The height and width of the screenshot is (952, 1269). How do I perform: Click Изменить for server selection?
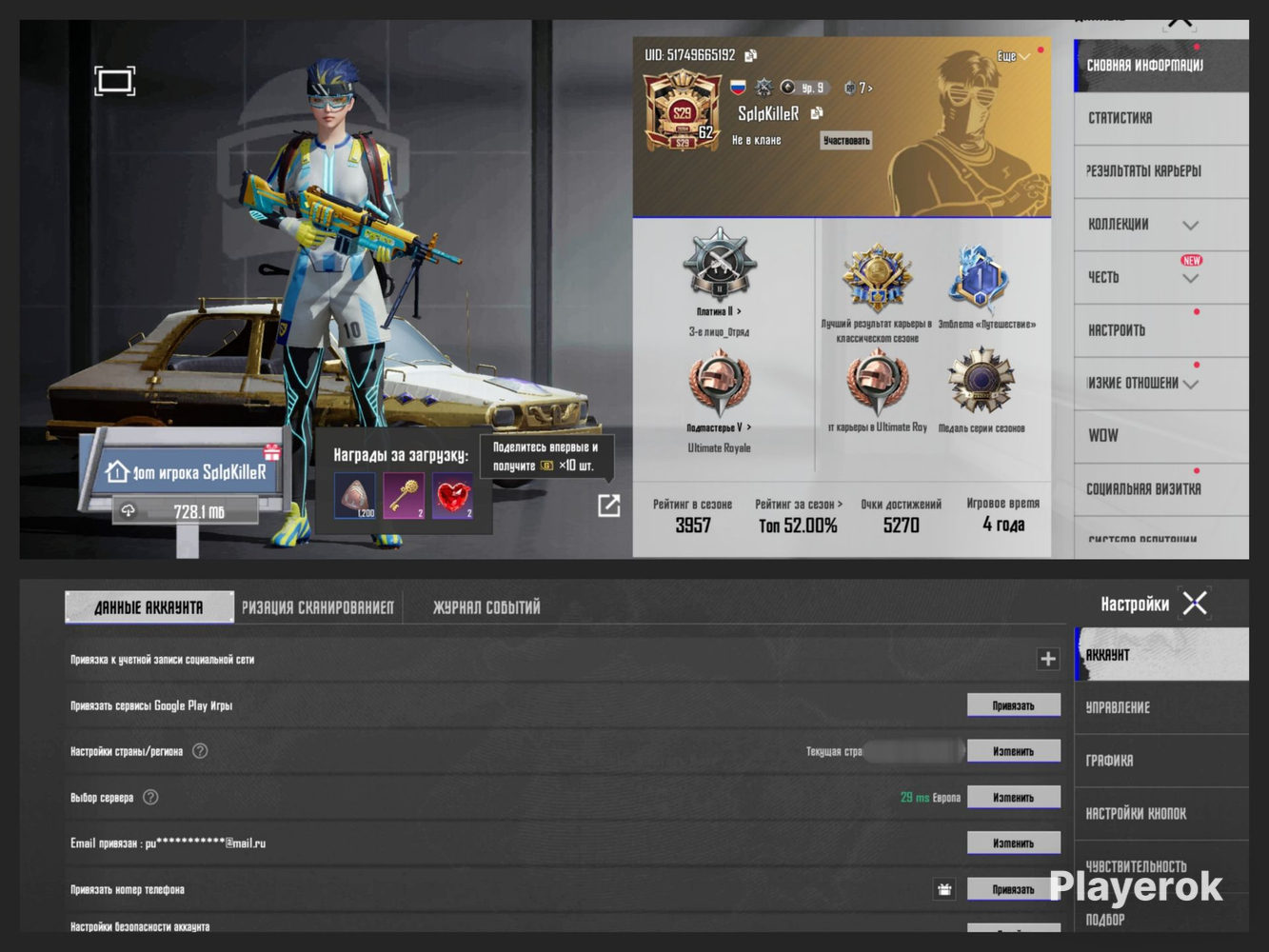click(x=1014, y=797)
